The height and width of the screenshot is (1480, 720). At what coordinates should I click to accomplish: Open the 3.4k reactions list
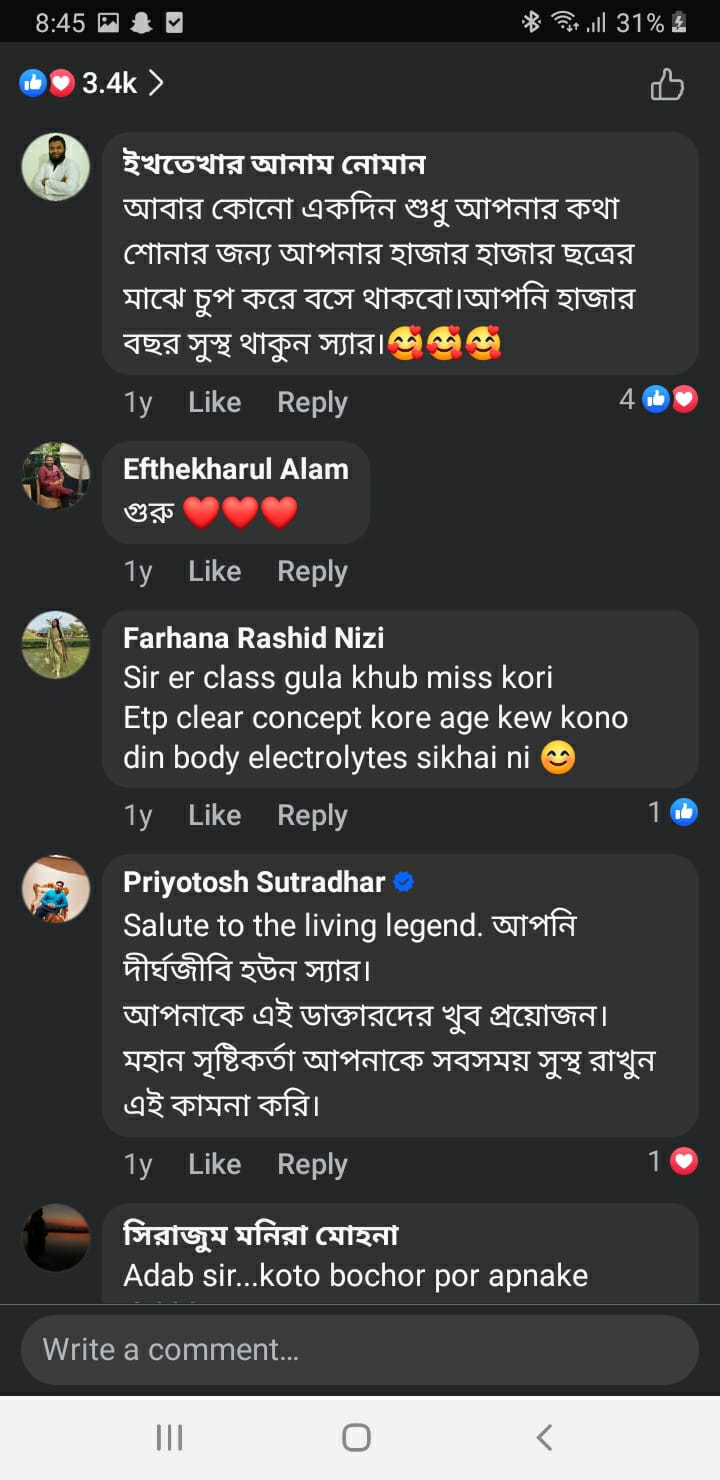[x=92, y=84]
